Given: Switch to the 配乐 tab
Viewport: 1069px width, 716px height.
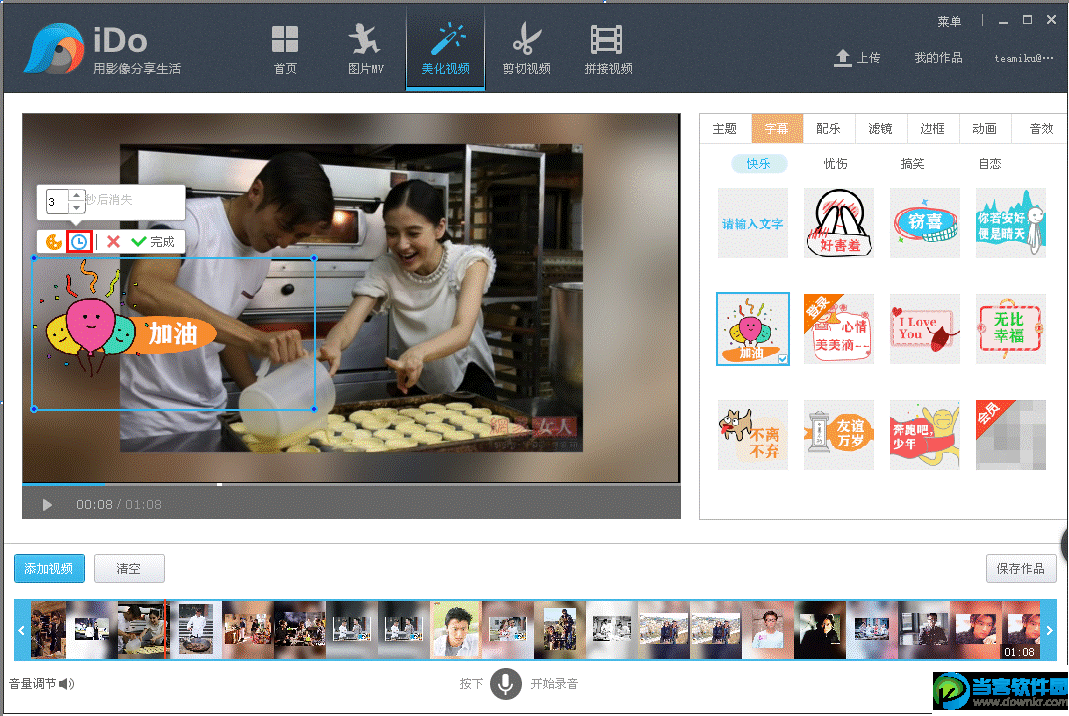Looking at the screenshot, I should click(828, 128).
